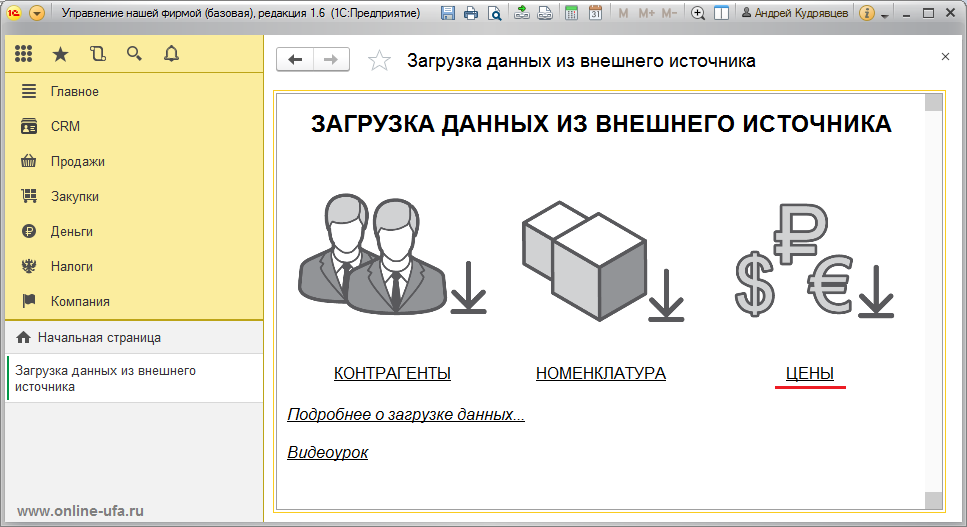Click the ЦЕНЫ link
Image resolution: width=967 pixels, height=527 pixels.
[x=810, y=374]
